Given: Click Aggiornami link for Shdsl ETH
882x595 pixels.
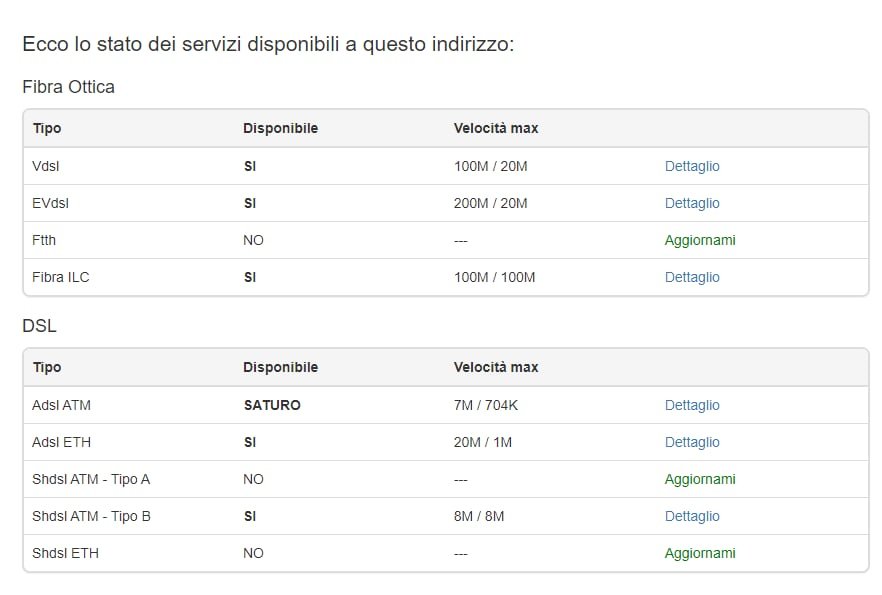Looking at the screenshot, I should click(x=700, y=553).
